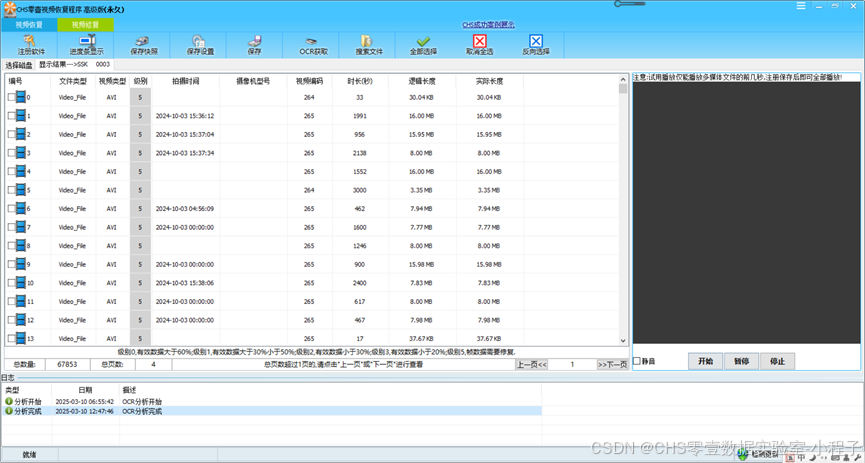Screen dimensions: 865x463
Task: Click 全部选择 select all checkmark icon
Action: (x=423, y=41)
